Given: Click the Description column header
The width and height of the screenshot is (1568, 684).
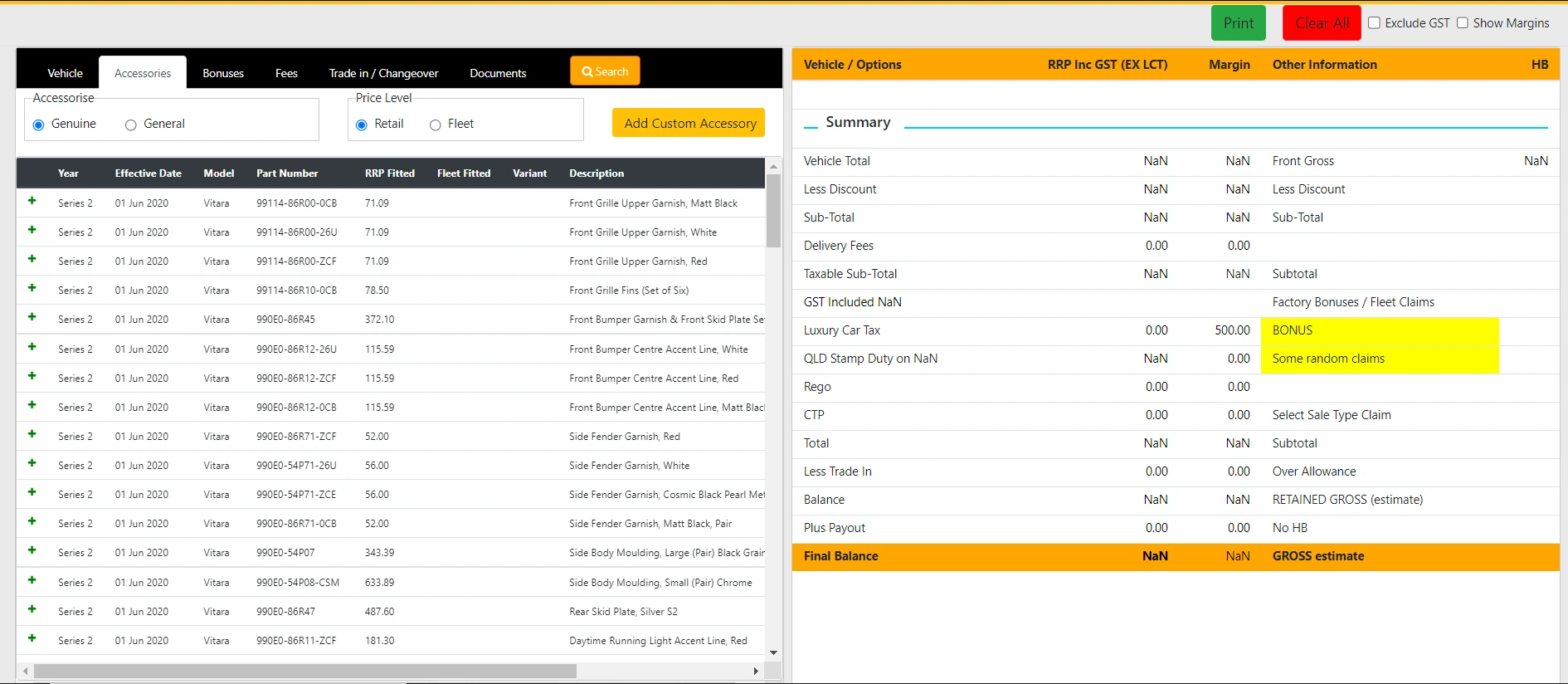Looking at the screenshot, I should 597,173.
